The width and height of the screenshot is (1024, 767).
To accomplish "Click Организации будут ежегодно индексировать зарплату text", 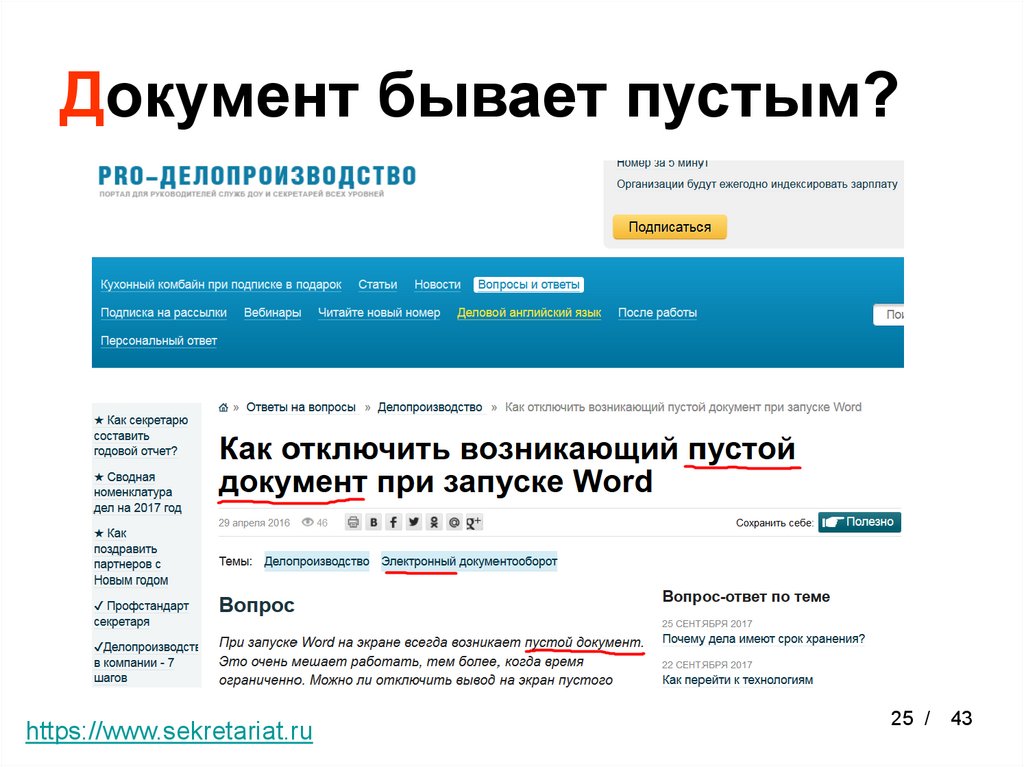I will [757, 184].
